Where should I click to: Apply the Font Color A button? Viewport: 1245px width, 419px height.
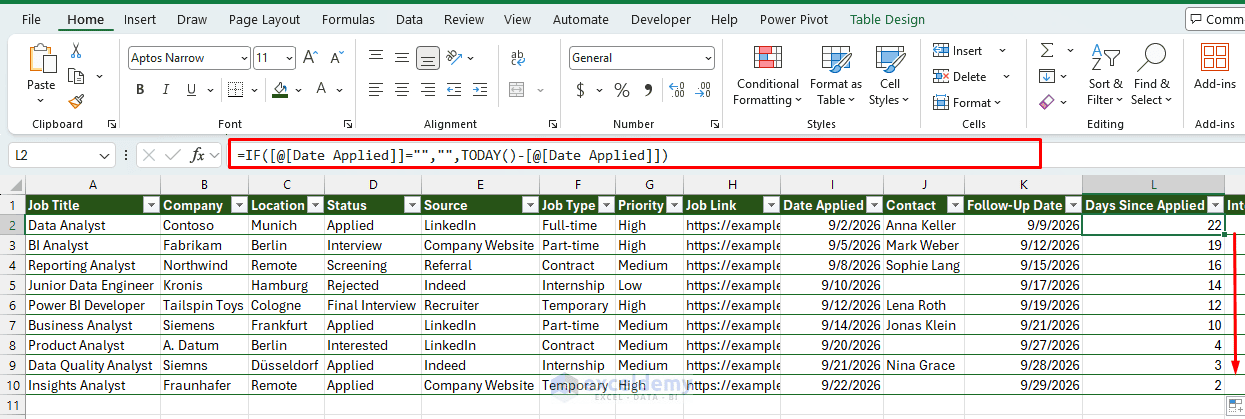point(321,90)
